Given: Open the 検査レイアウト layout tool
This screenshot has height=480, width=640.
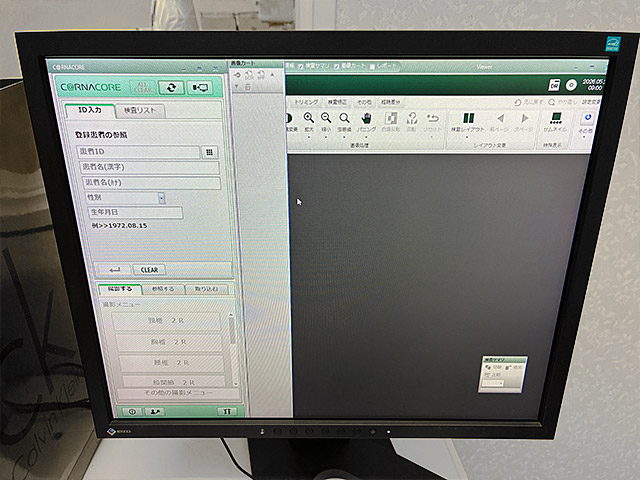Looking at the screenshot, I should pyautogui.click(x=468, y=118).
